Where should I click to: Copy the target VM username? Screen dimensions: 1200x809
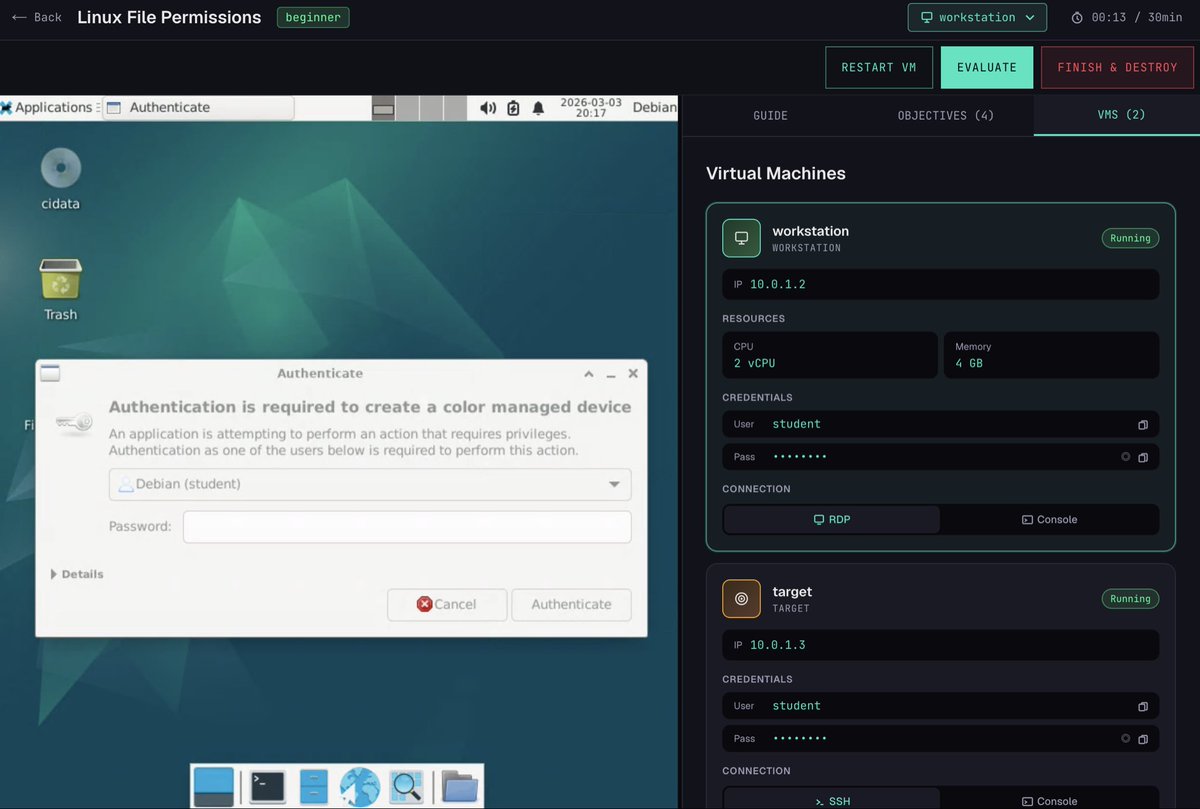[x=1142, y=706]
